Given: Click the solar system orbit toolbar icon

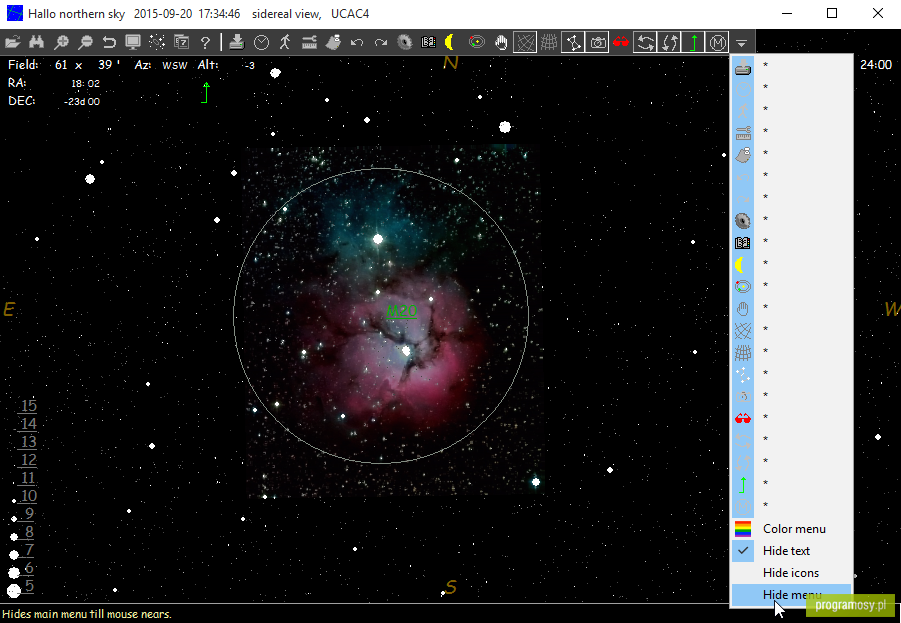Looking at the screenshot, I should [476, 42].
